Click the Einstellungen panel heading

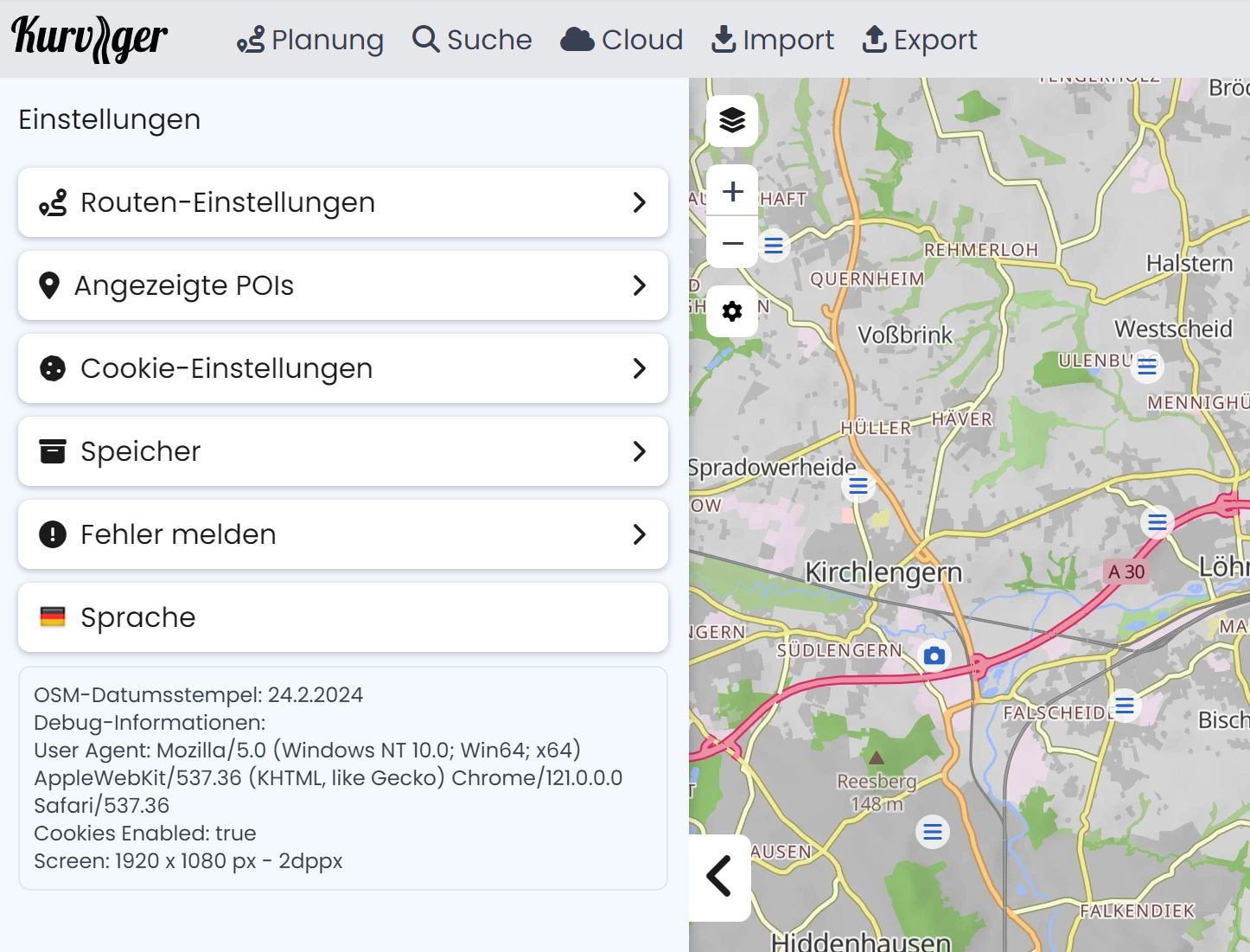[110, 119]
